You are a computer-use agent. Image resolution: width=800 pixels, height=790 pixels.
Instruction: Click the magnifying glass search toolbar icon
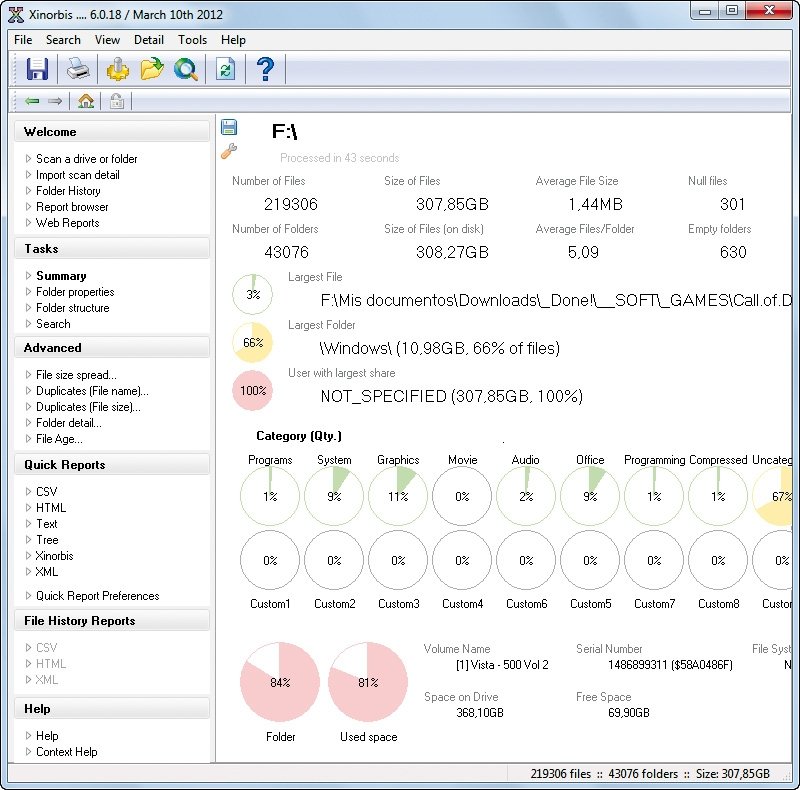click(186, 68)
